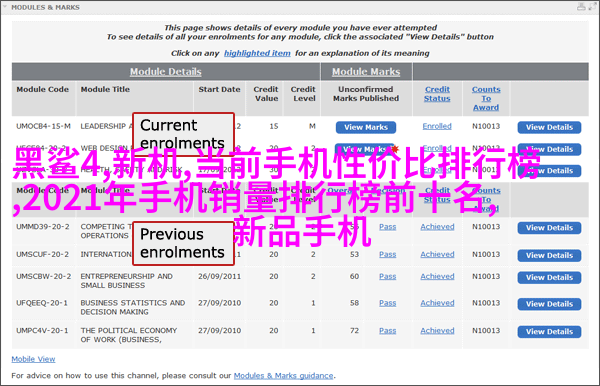
Task: Click the title THE POLITICAL ECONOMY OF WORK
Action: tap(129, 335)
